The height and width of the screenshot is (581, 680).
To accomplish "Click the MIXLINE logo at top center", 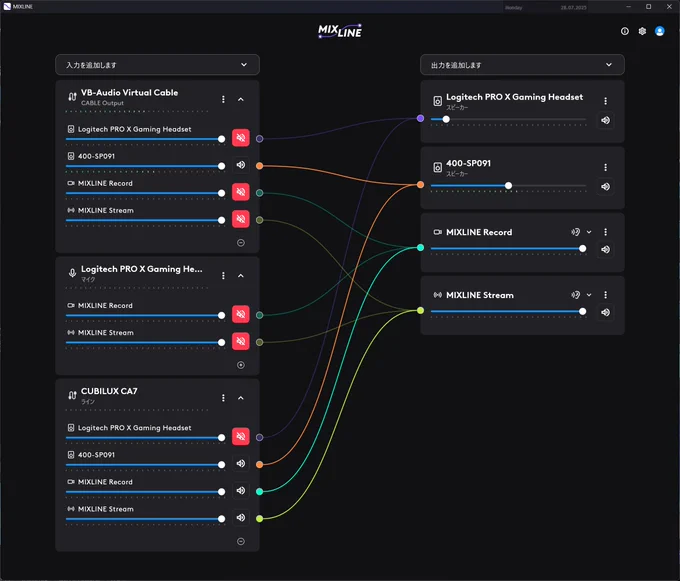I will click(x=340, y=31).
